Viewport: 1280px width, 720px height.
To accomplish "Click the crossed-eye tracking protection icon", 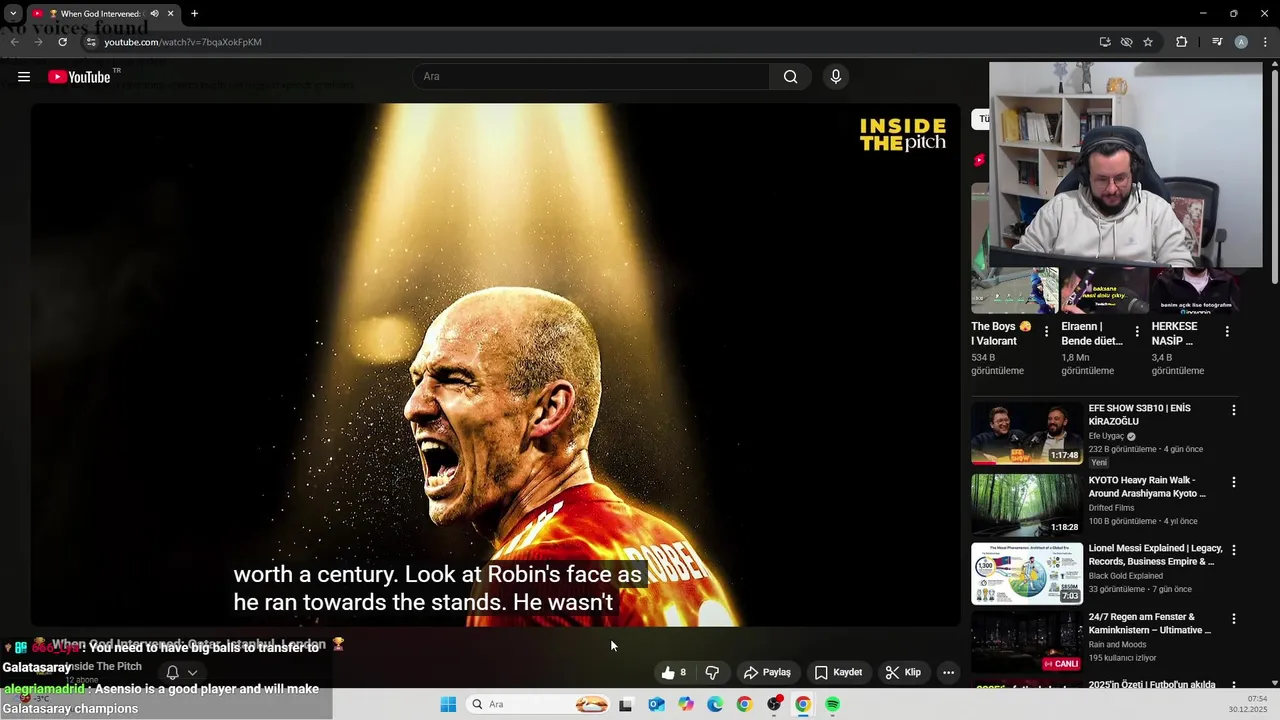I will click(x=1126, y=42).
